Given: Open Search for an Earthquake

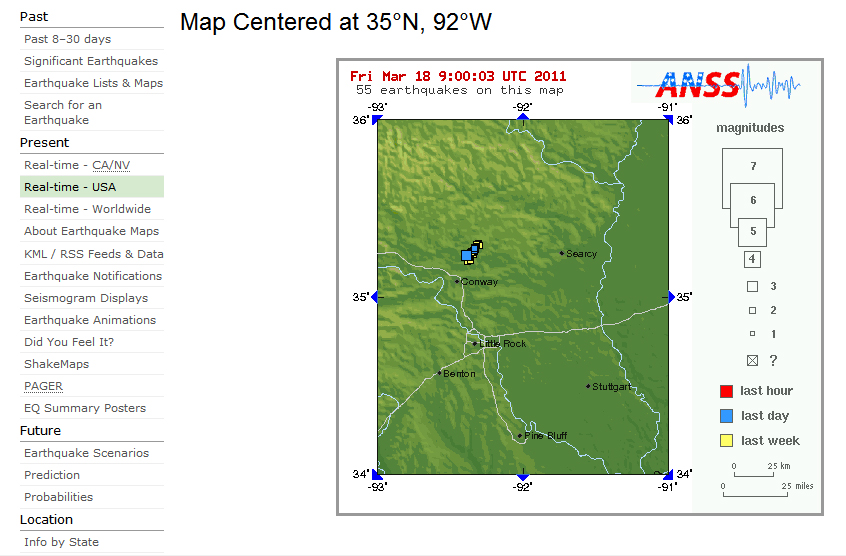Looking at the screenshot, I should point(63,112).
